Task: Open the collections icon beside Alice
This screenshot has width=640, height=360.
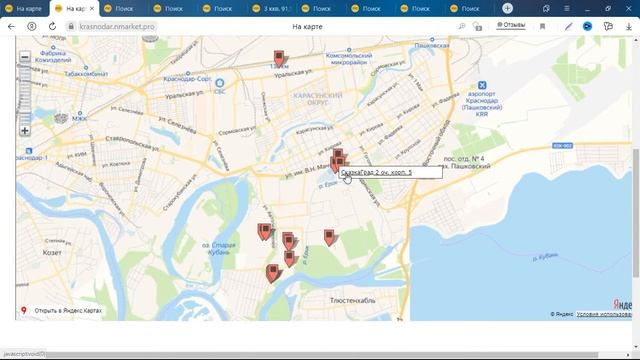Action: coord(608,27)
